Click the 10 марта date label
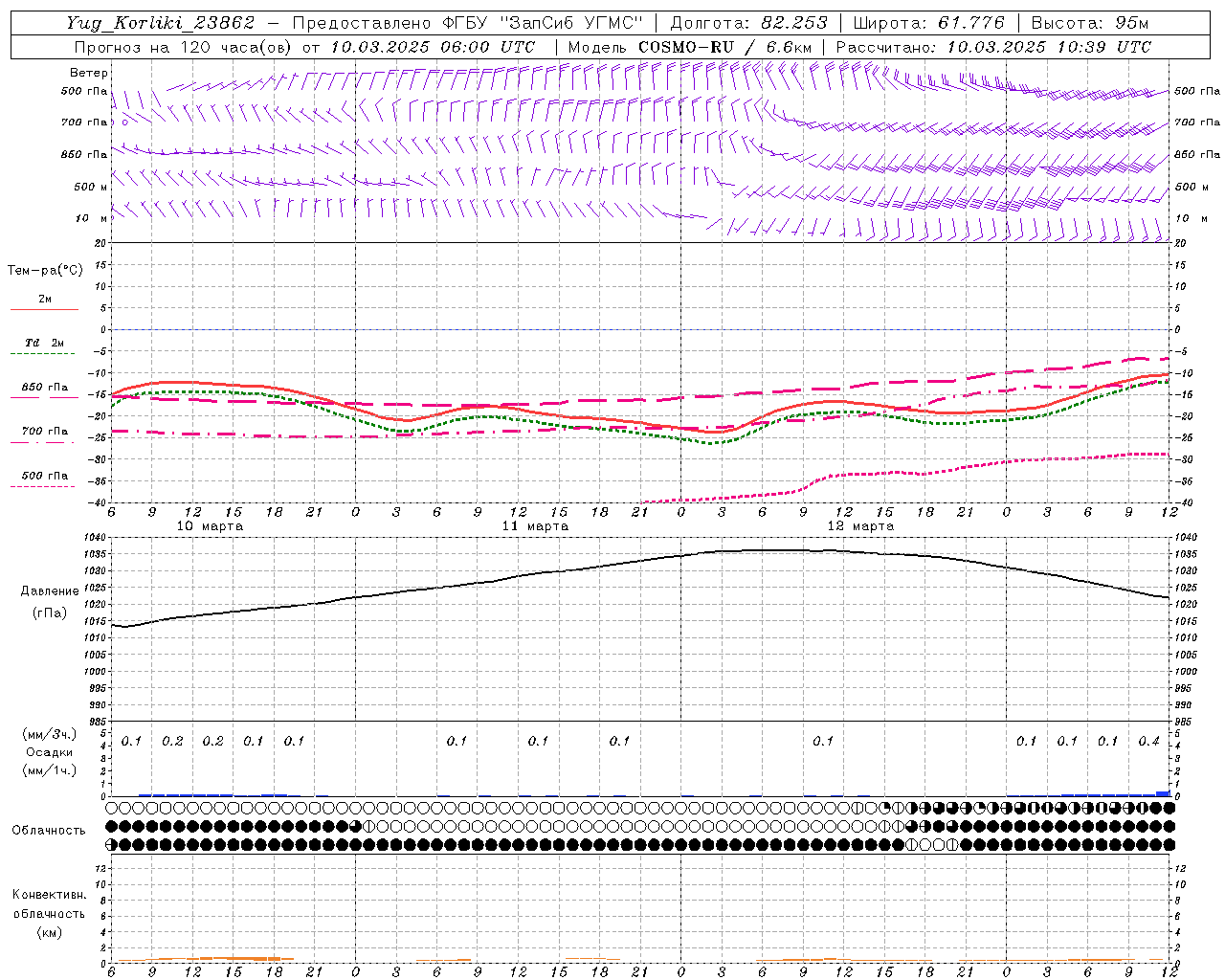The height and width of the screenshot is (980, 1225). (211, 526)
